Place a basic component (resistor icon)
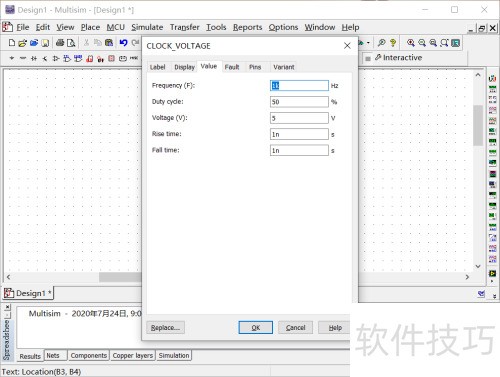 [x=23, y=58]
